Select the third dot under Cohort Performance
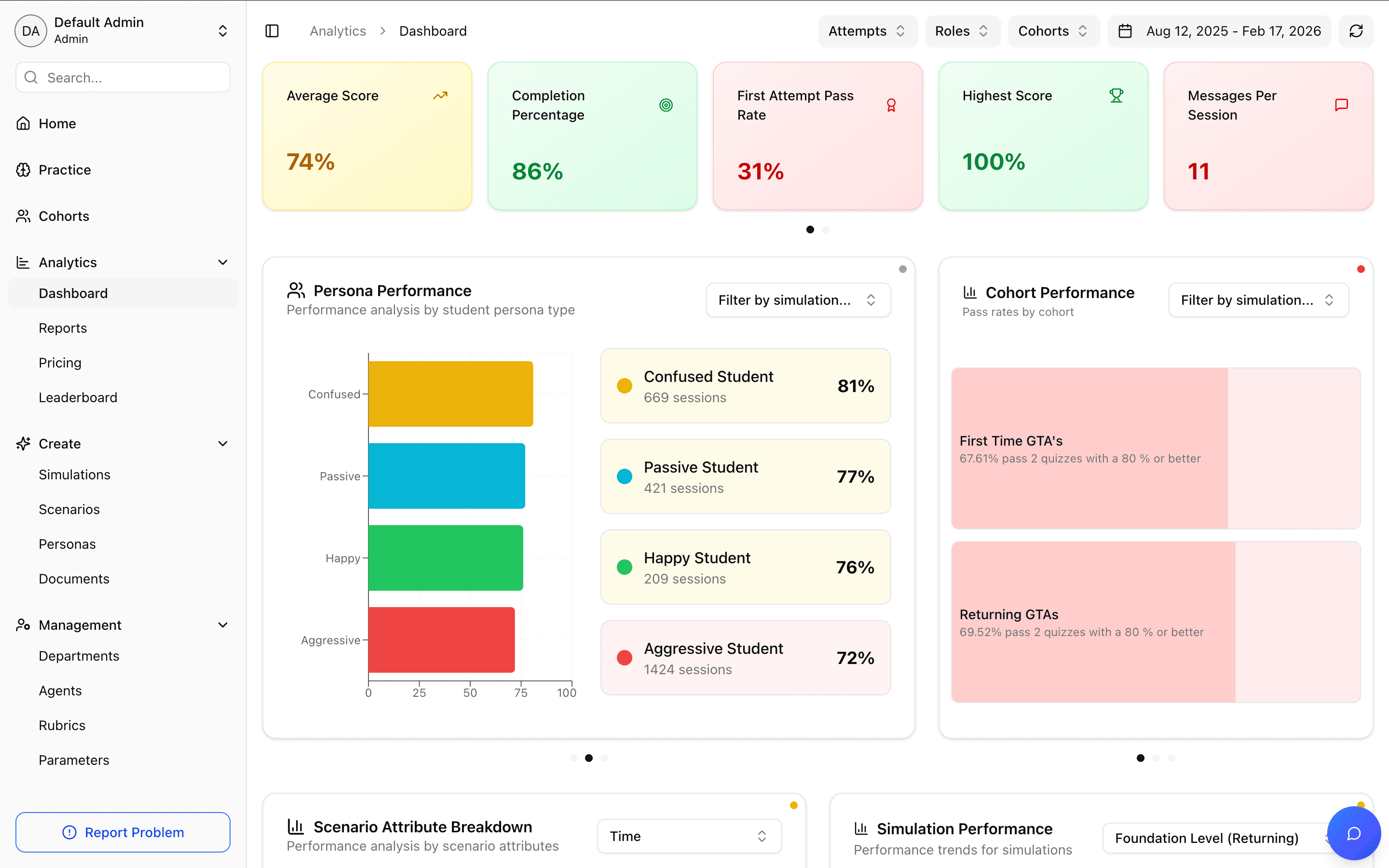The height and width of the screenshot is (868, 1389). (1172, 758)
